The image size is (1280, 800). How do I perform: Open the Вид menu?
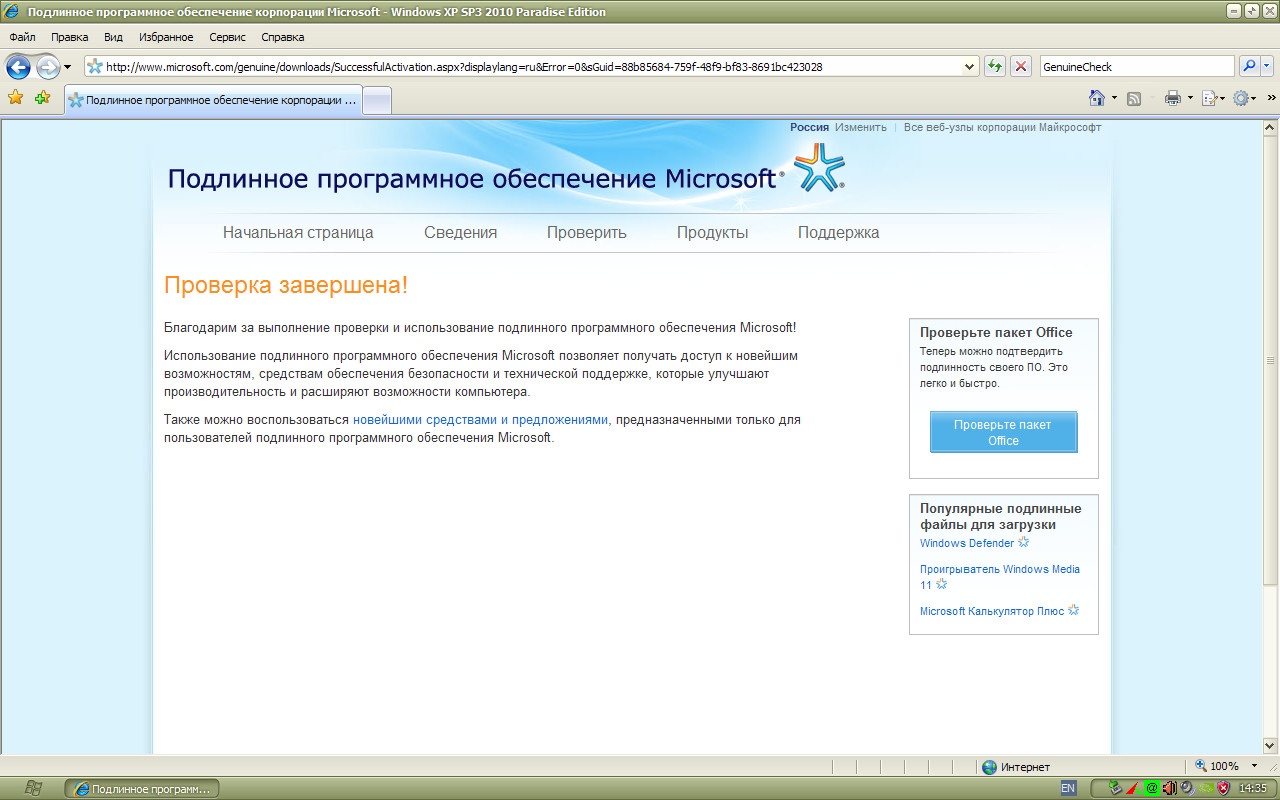click(114, 37)
